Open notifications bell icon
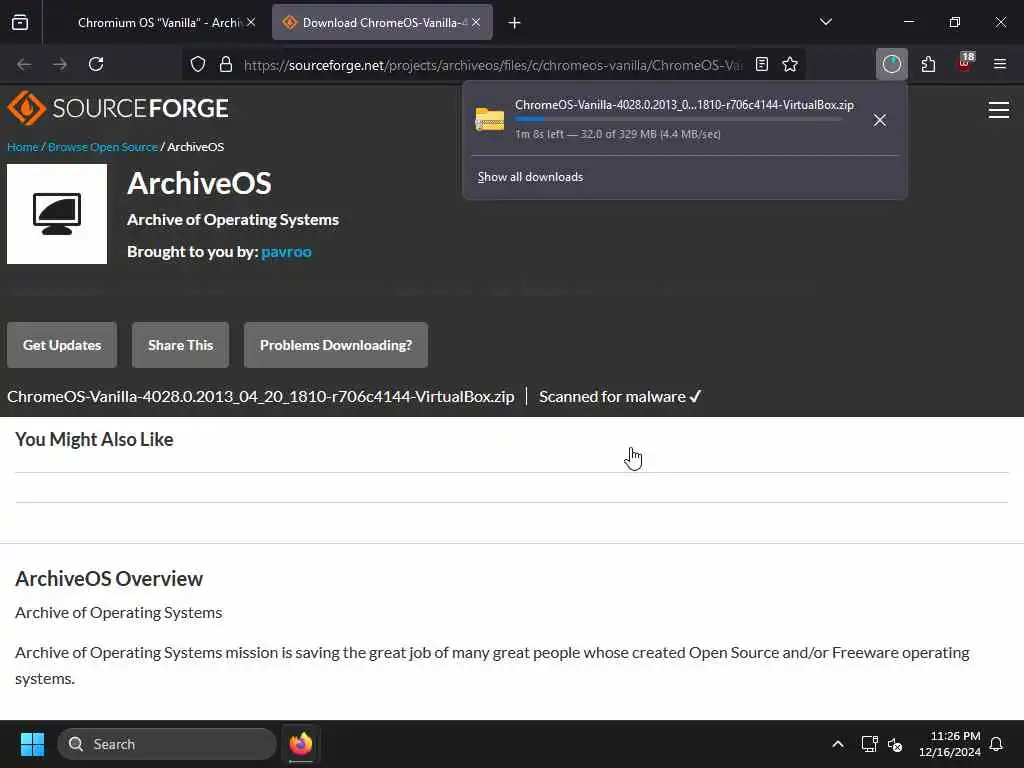Screen dimensions: 1024x768 (996, 744)
